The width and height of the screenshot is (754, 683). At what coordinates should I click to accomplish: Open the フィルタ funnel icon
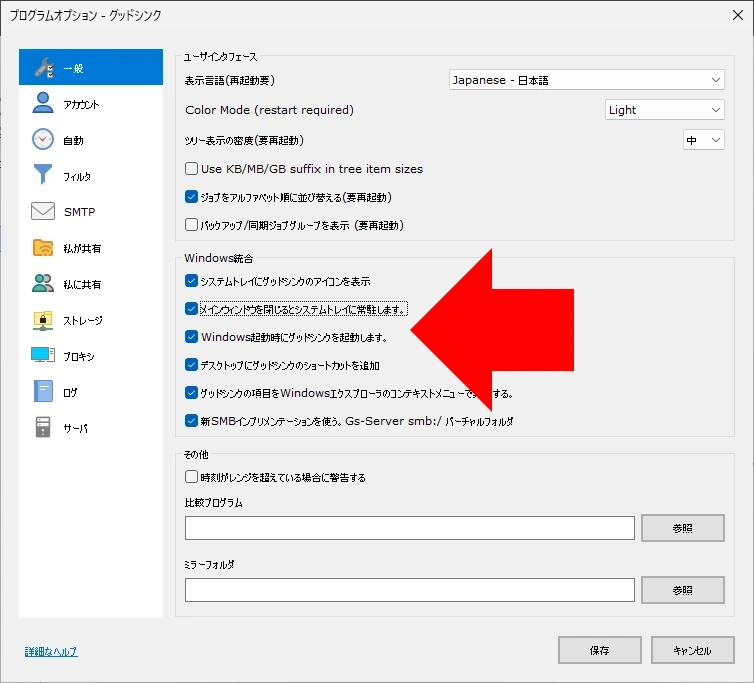43,175
